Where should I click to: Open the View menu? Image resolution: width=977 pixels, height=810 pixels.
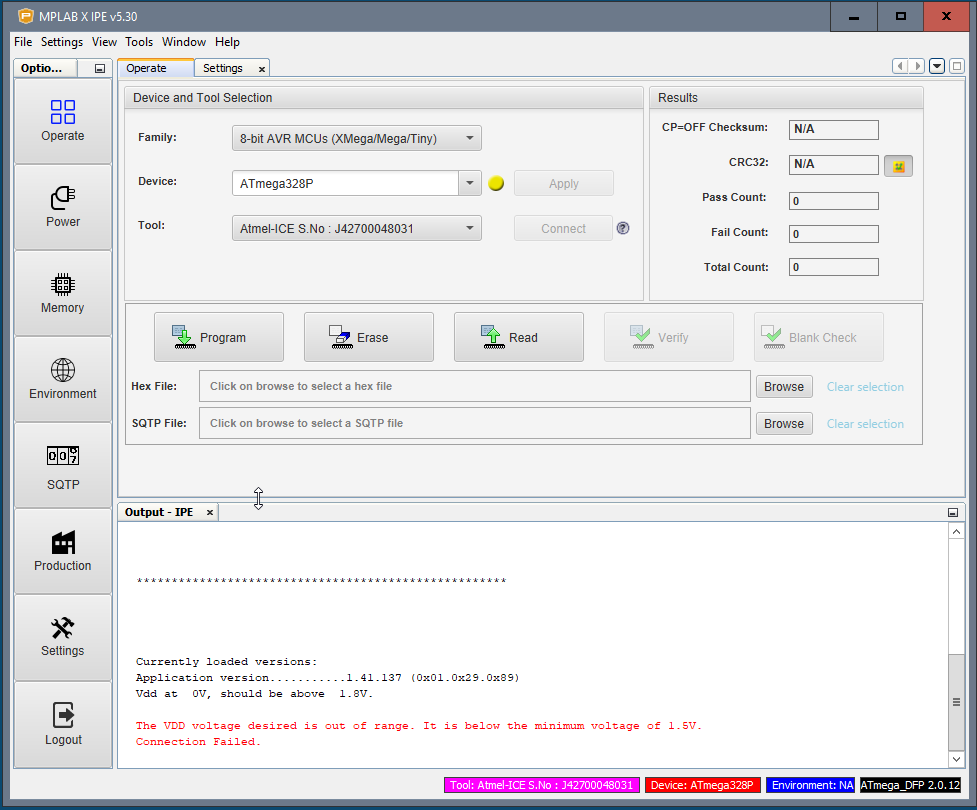104,42
